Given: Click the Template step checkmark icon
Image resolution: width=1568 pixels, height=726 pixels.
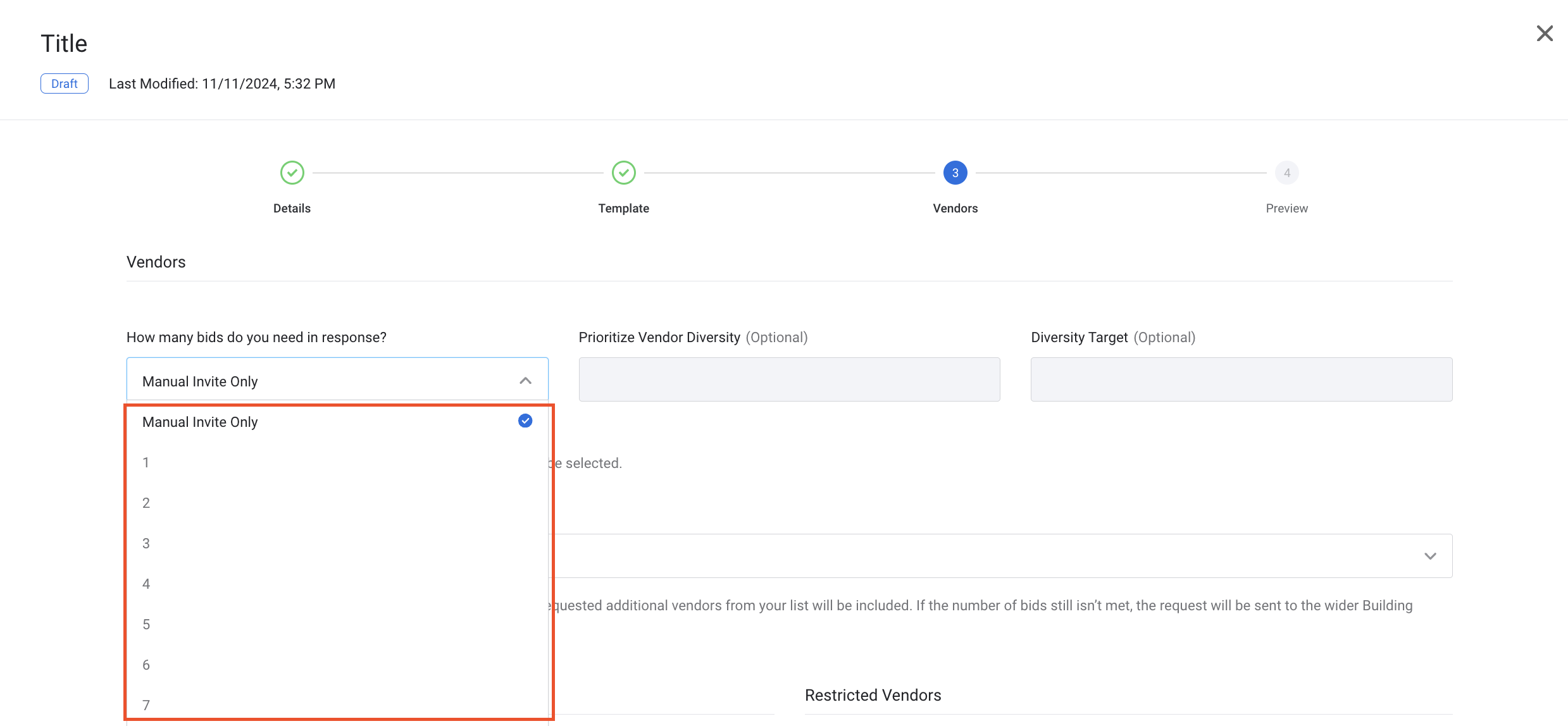Looking at the screenshot, I should (624, 173).
